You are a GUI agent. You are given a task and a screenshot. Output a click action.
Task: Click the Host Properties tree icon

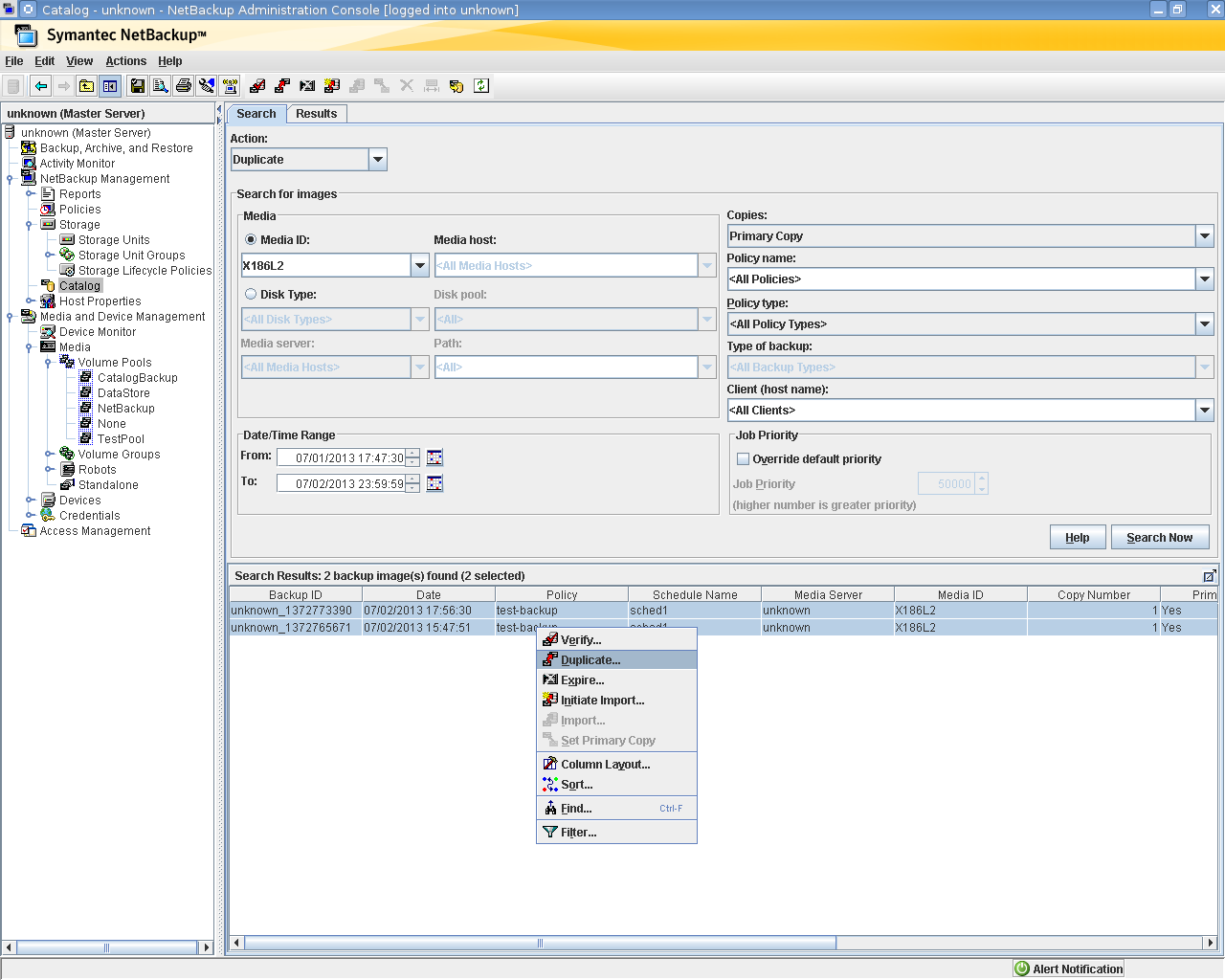click(48, 301)
